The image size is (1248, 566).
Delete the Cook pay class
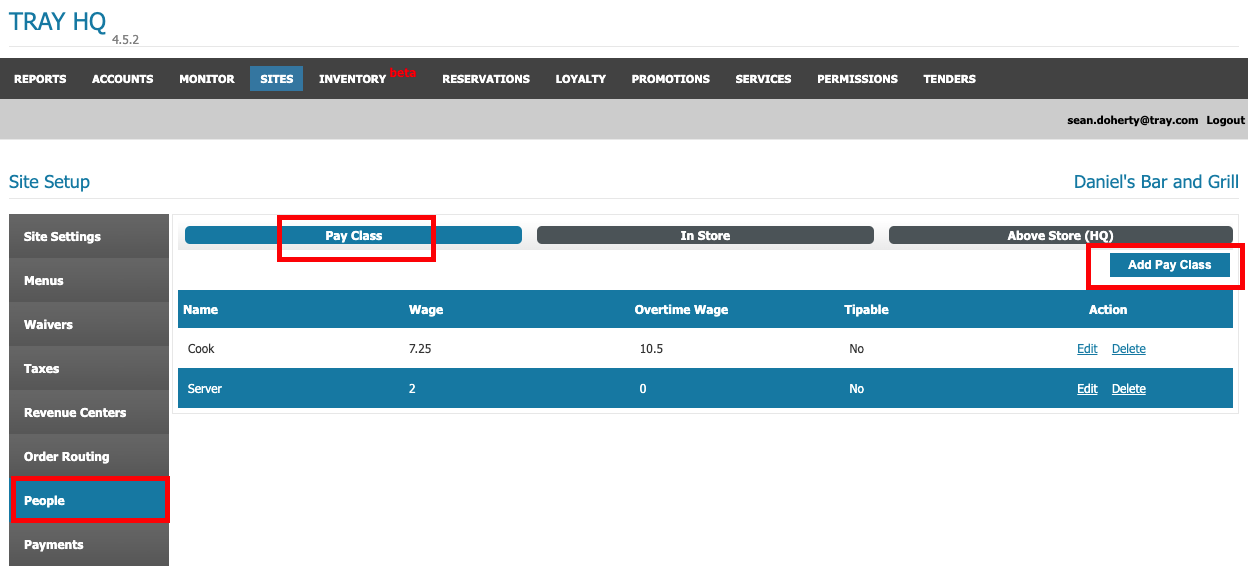(1128, 349)
